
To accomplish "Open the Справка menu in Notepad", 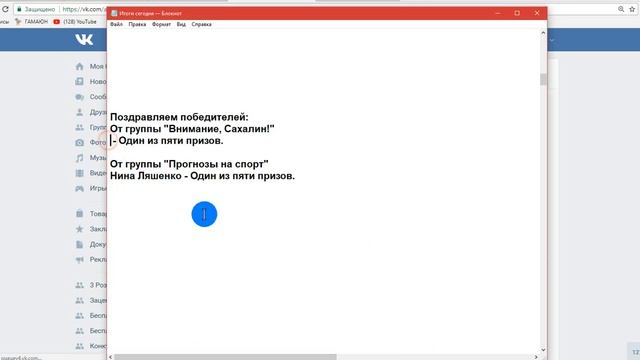I will tap(201, 24).
